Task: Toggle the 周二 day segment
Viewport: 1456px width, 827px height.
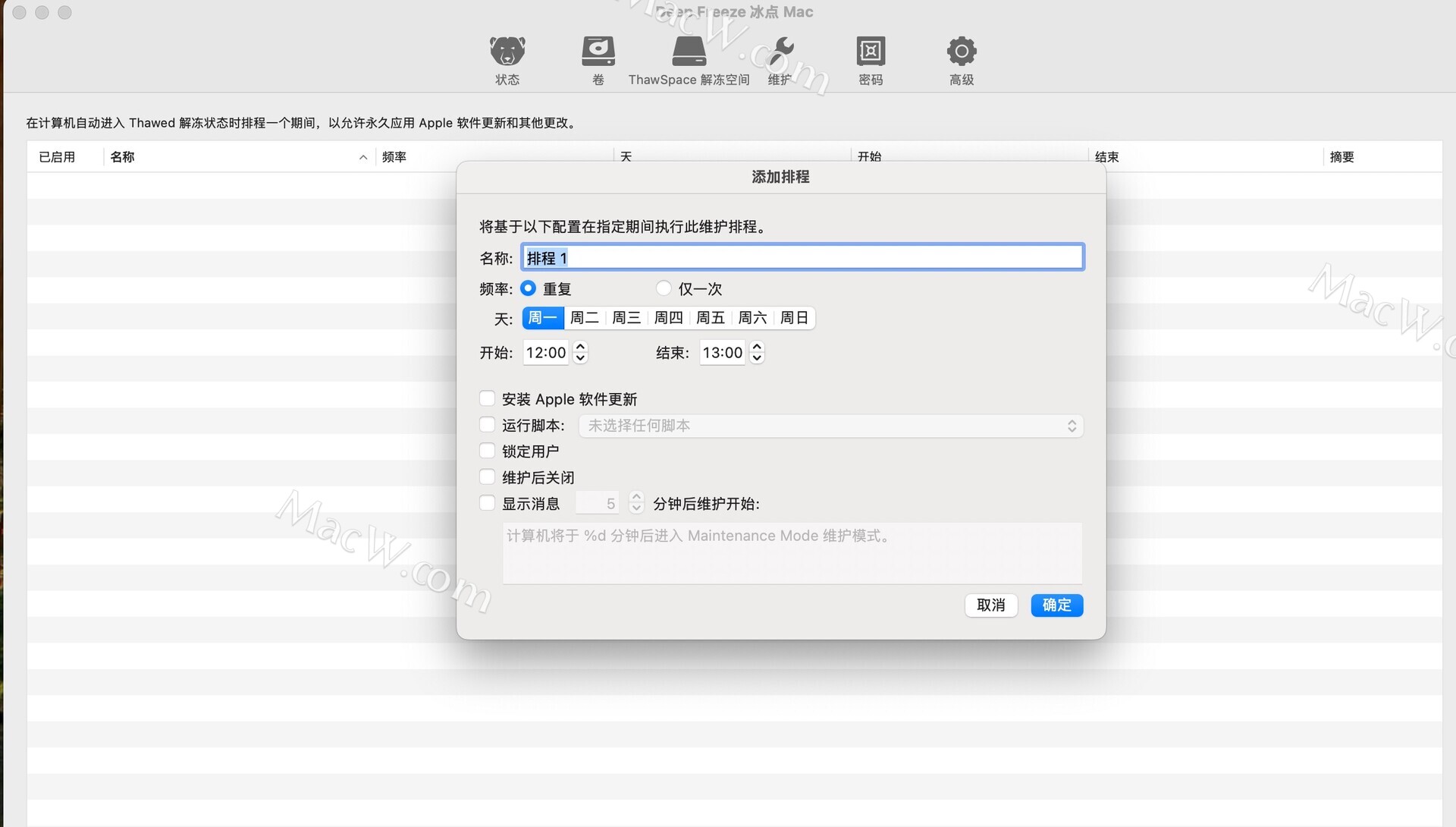Action: click(585, 318)
